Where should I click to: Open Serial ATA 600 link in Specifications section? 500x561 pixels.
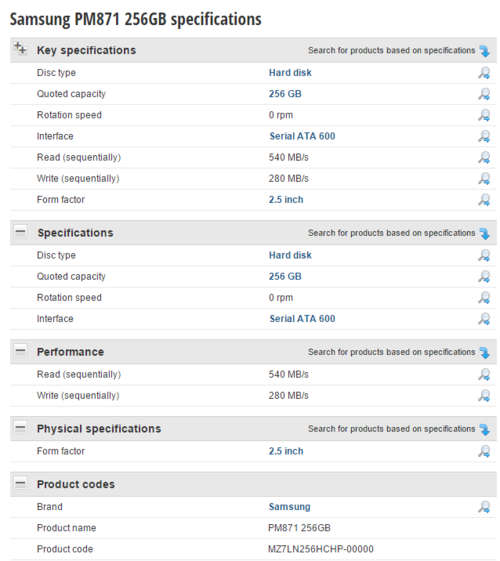tap(302, 319)
